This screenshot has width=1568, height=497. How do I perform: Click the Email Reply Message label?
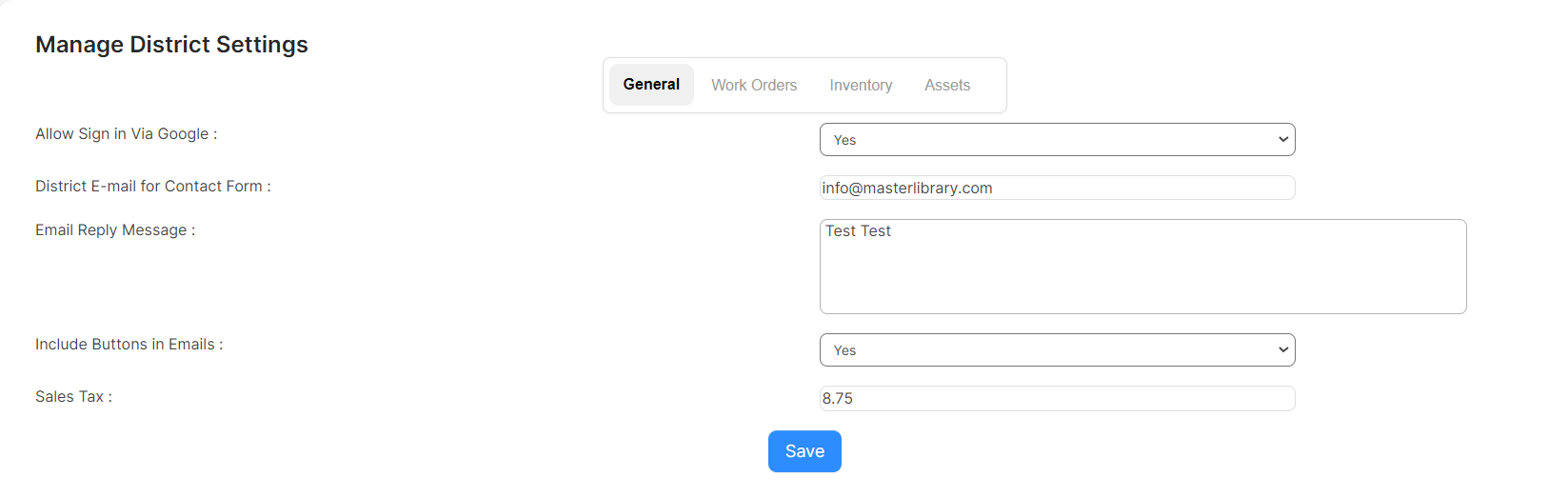(115, 230)
